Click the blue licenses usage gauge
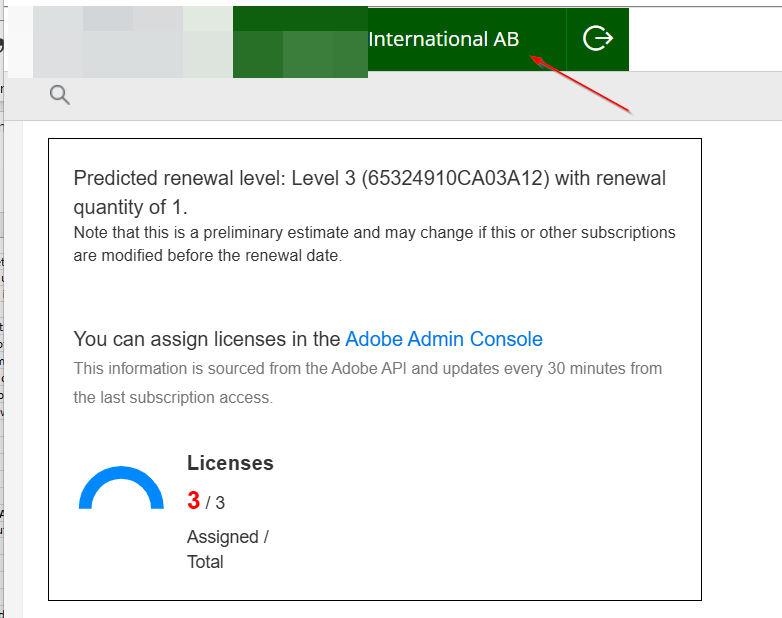The width and height of the screenshot is (782, 618). [121, 487]
